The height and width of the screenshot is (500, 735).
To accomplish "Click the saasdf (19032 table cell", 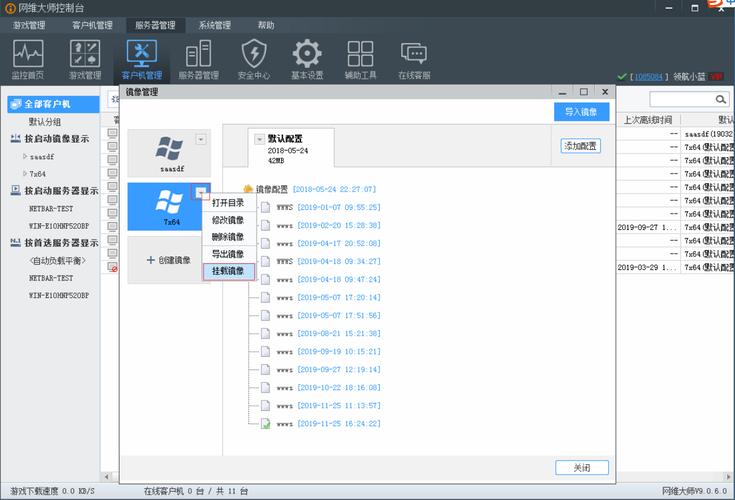I will pos(708,134).
